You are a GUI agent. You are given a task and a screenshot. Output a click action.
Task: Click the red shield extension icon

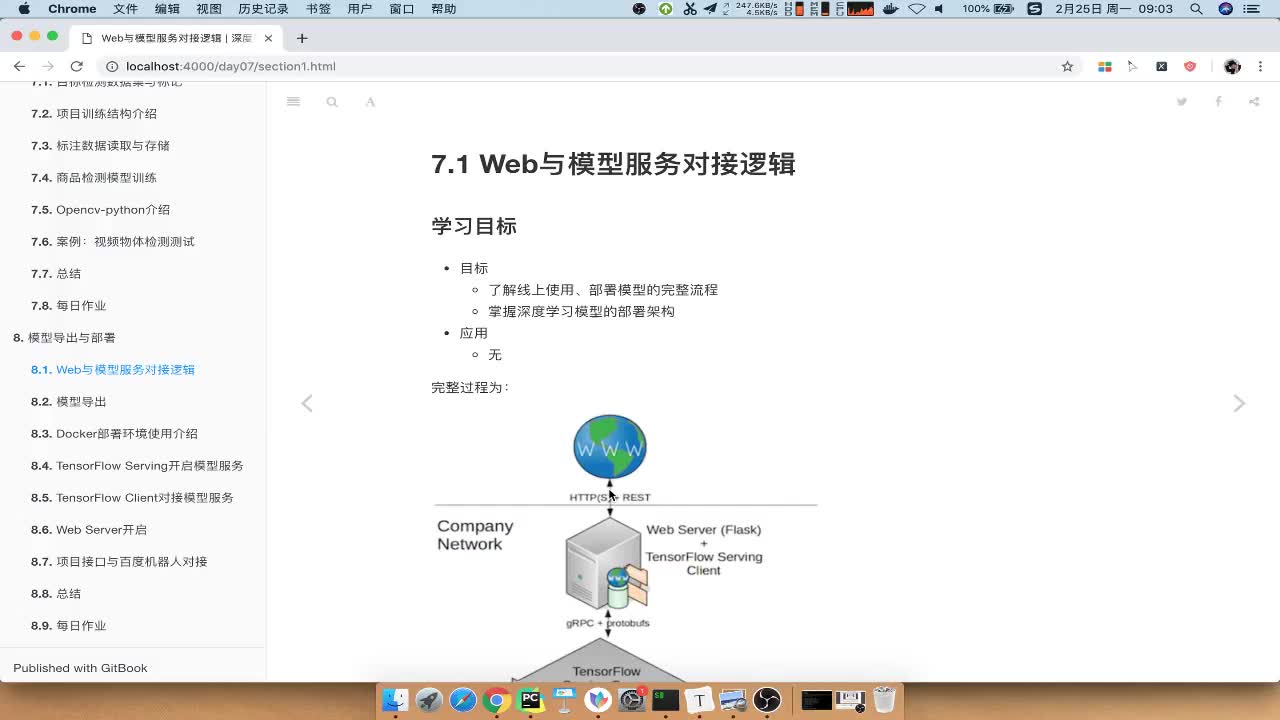1190,66
